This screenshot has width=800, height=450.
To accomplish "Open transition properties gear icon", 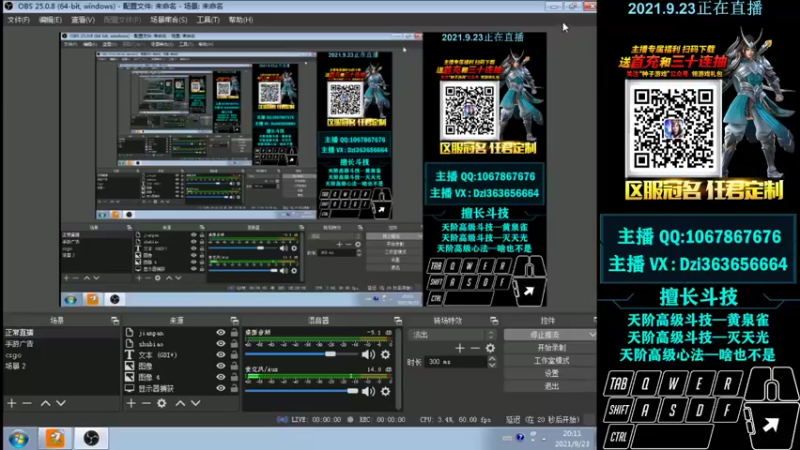I will tap(490, 348).
